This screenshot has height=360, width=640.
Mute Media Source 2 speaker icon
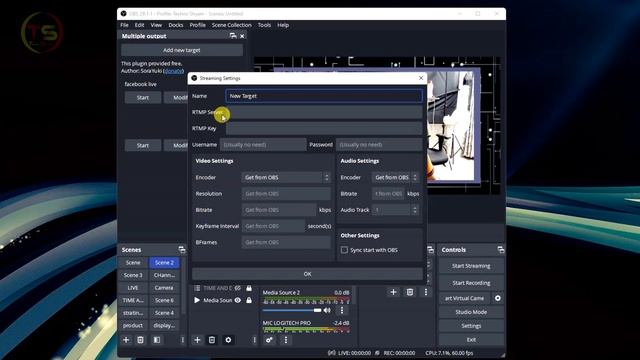coord(327,310)
